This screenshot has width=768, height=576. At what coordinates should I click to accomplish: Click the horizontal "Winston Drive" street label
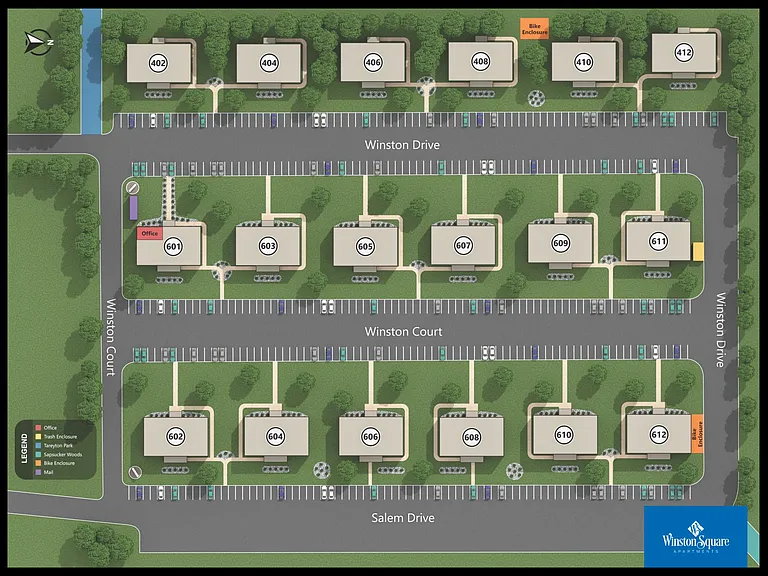tap(402, 145)
